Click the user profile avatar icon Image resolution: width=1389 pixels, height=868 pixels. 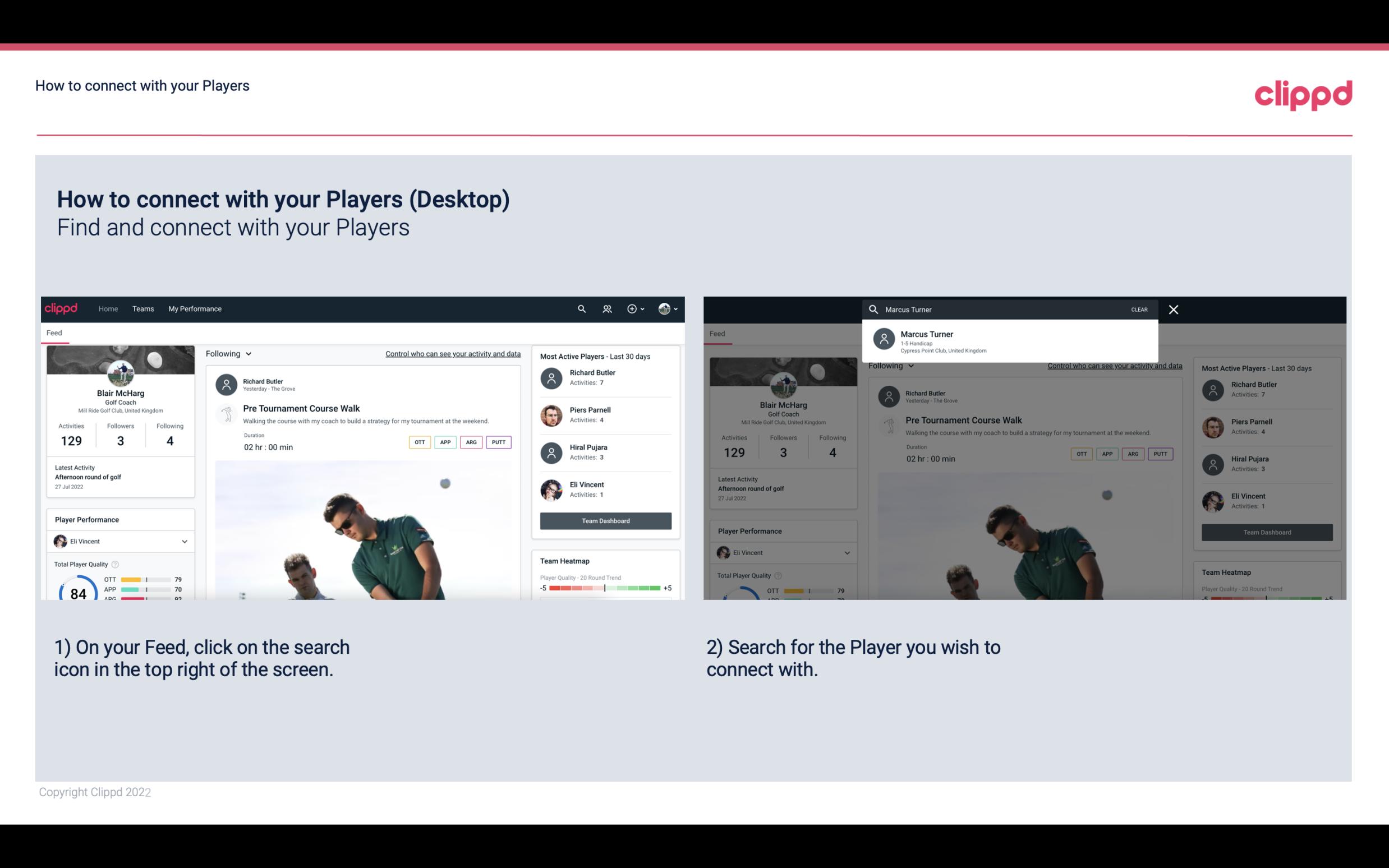(x=663, y=309)
